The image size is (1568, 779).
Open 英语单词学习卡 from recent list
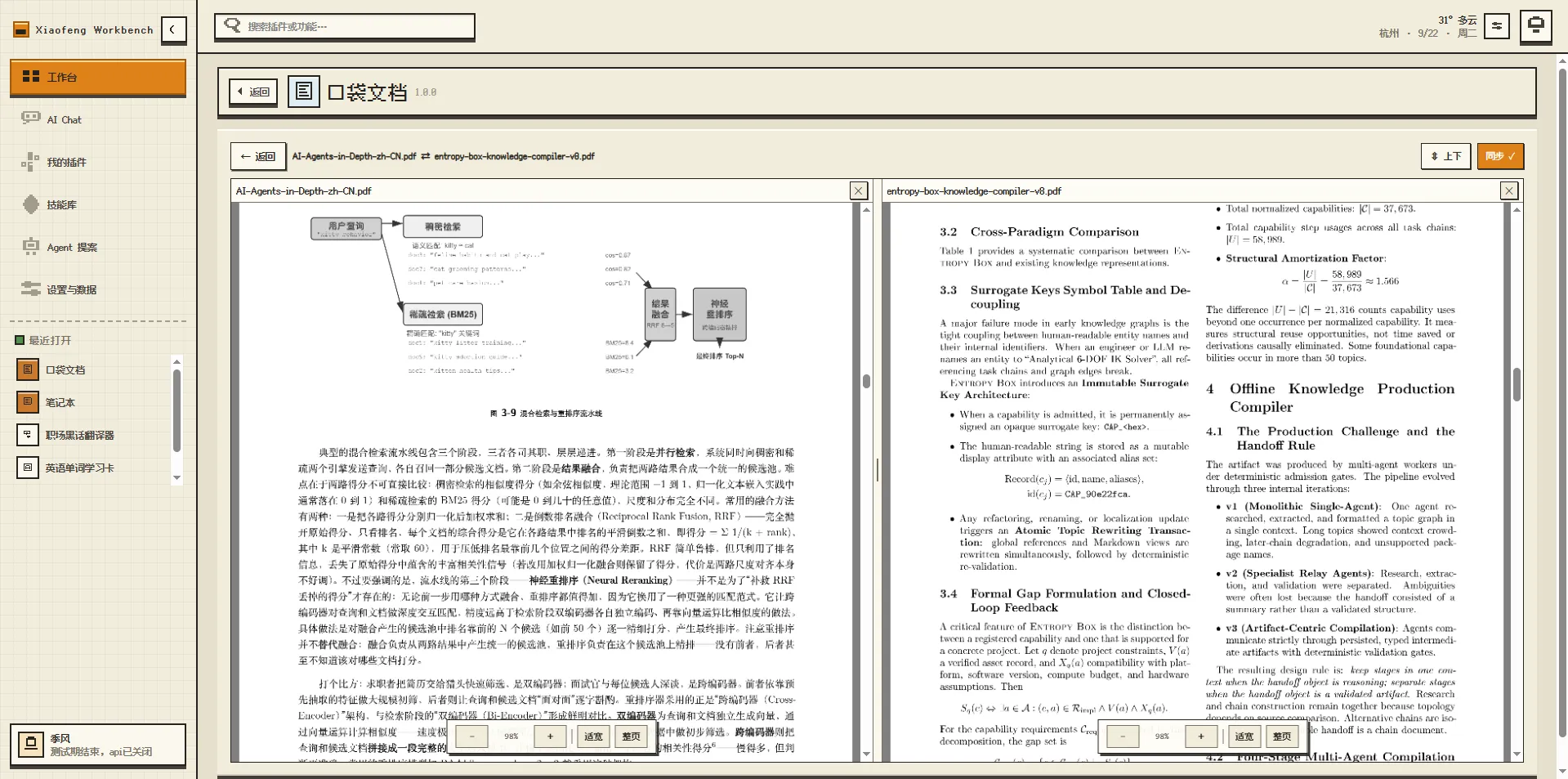tap(92, 468)
